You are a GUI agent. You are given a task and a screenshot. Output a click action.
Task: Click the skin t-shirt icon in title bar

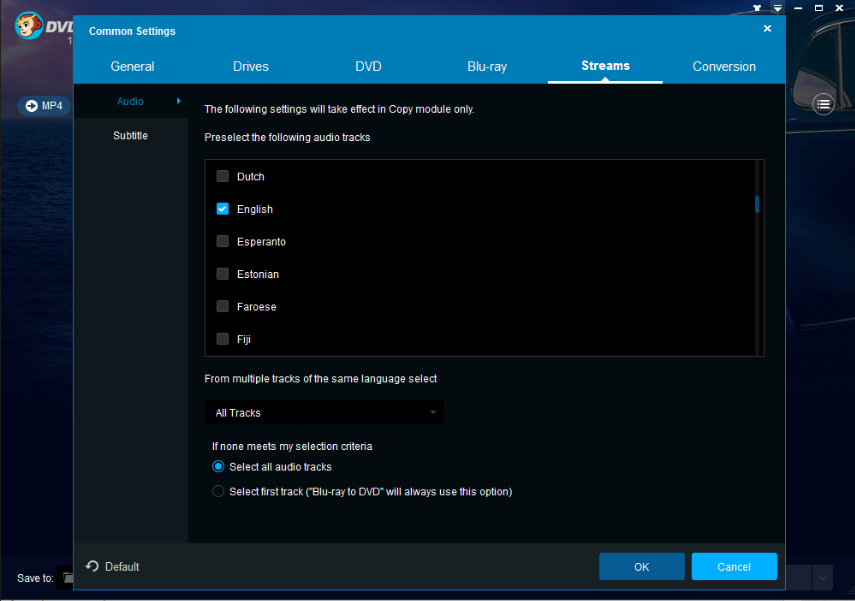pos(757,8)
